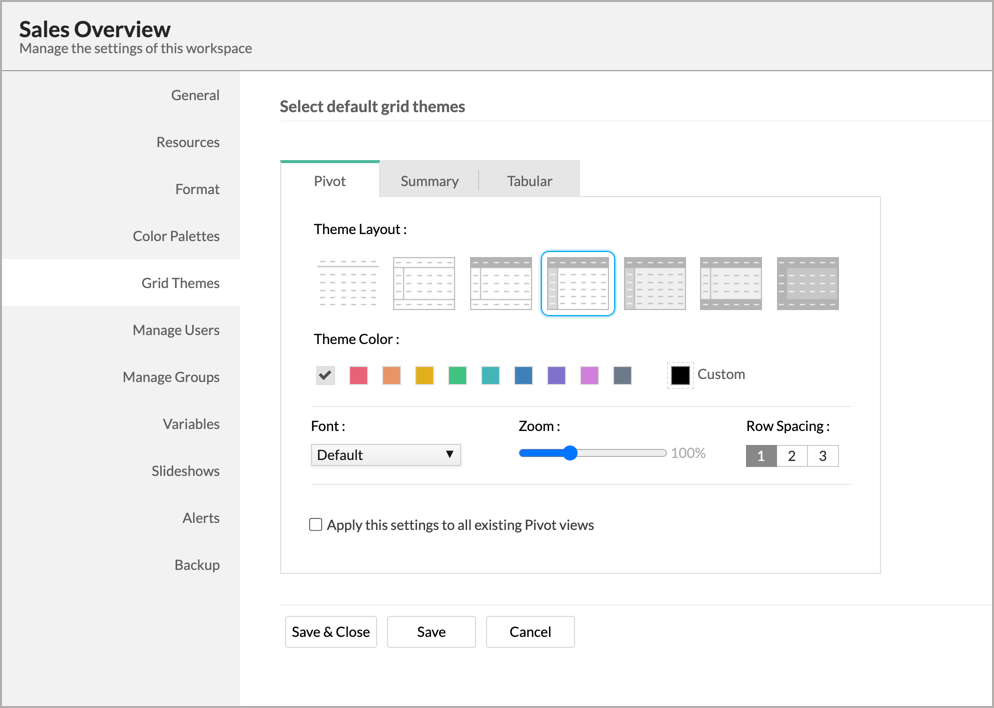The width and height of the screenshot is (994, 708).
Task: Select the blue theme color swatch
Action: (x=523, y=375)
